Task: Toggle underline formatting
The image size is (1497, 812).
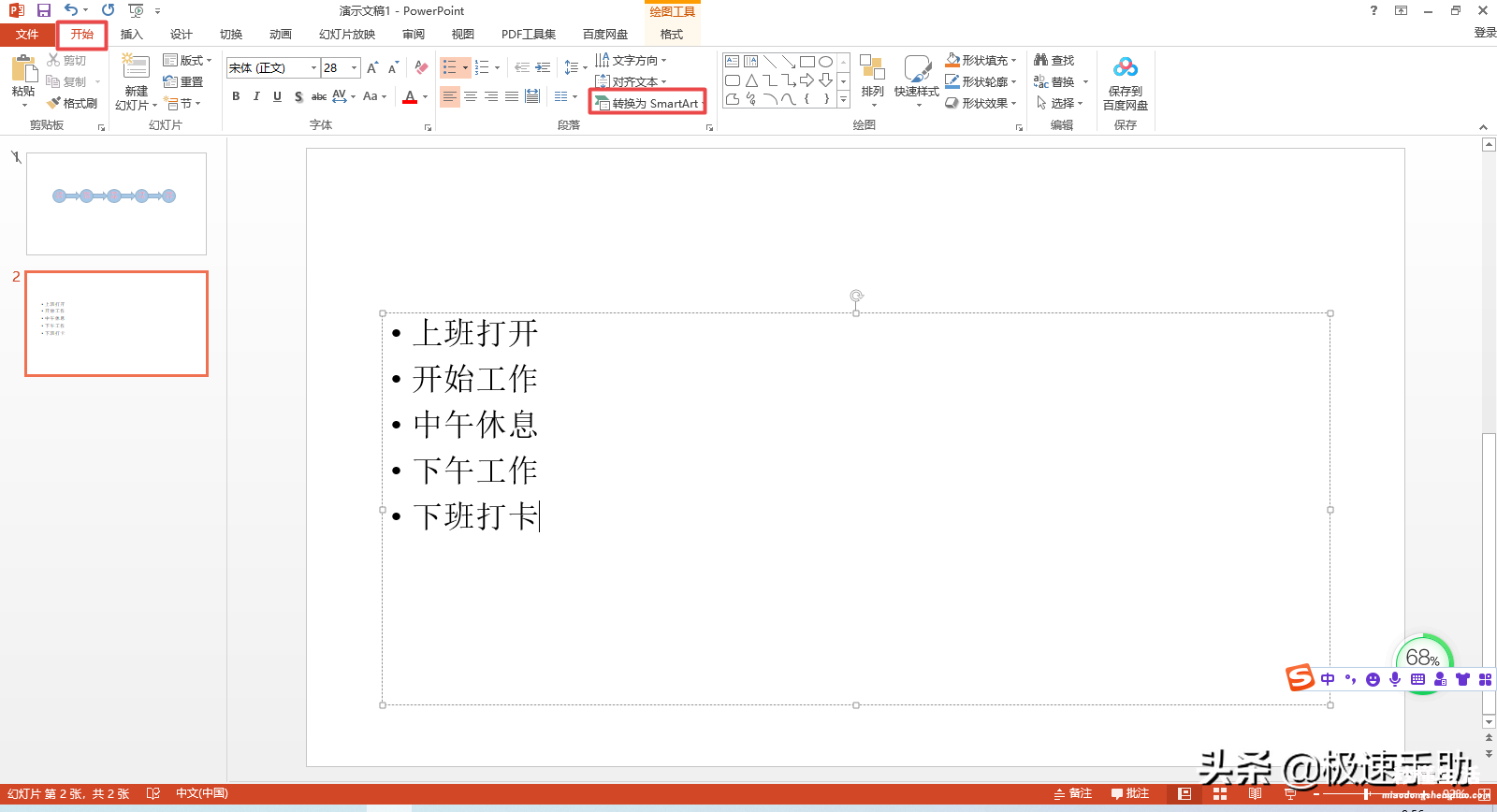Action: click(277, 96)
